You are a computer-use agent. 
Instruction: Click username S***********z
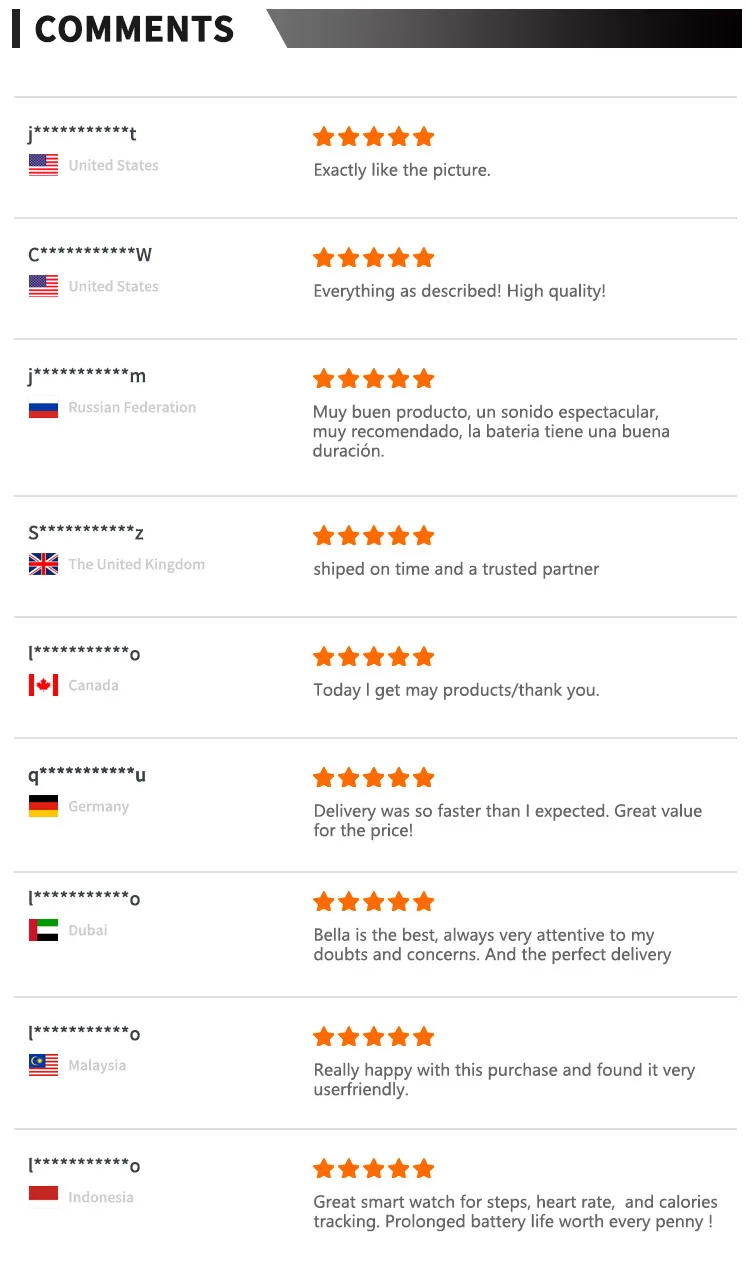point(86,533)
